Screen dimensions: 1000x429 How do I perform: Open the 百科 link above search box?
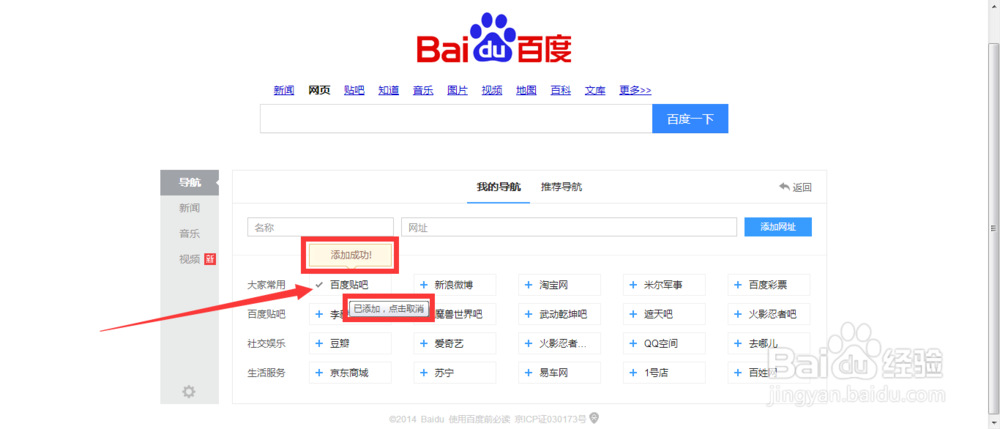561,91
